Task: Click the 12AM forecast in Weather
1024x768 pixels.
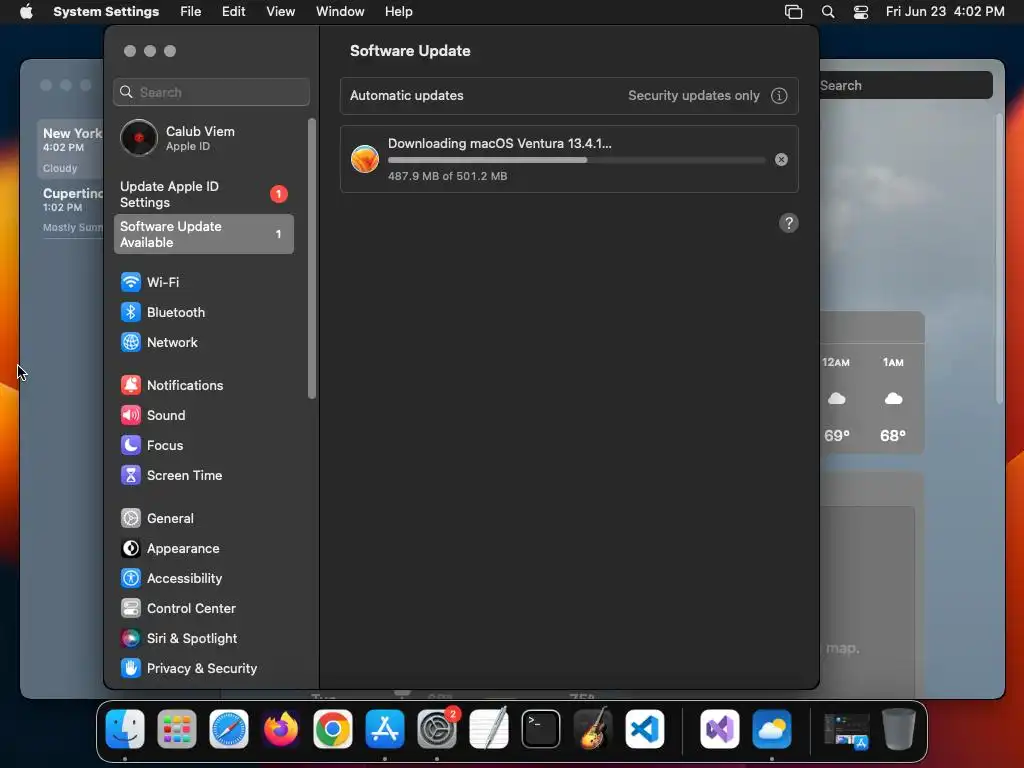Action: click(x=837, y=399)
